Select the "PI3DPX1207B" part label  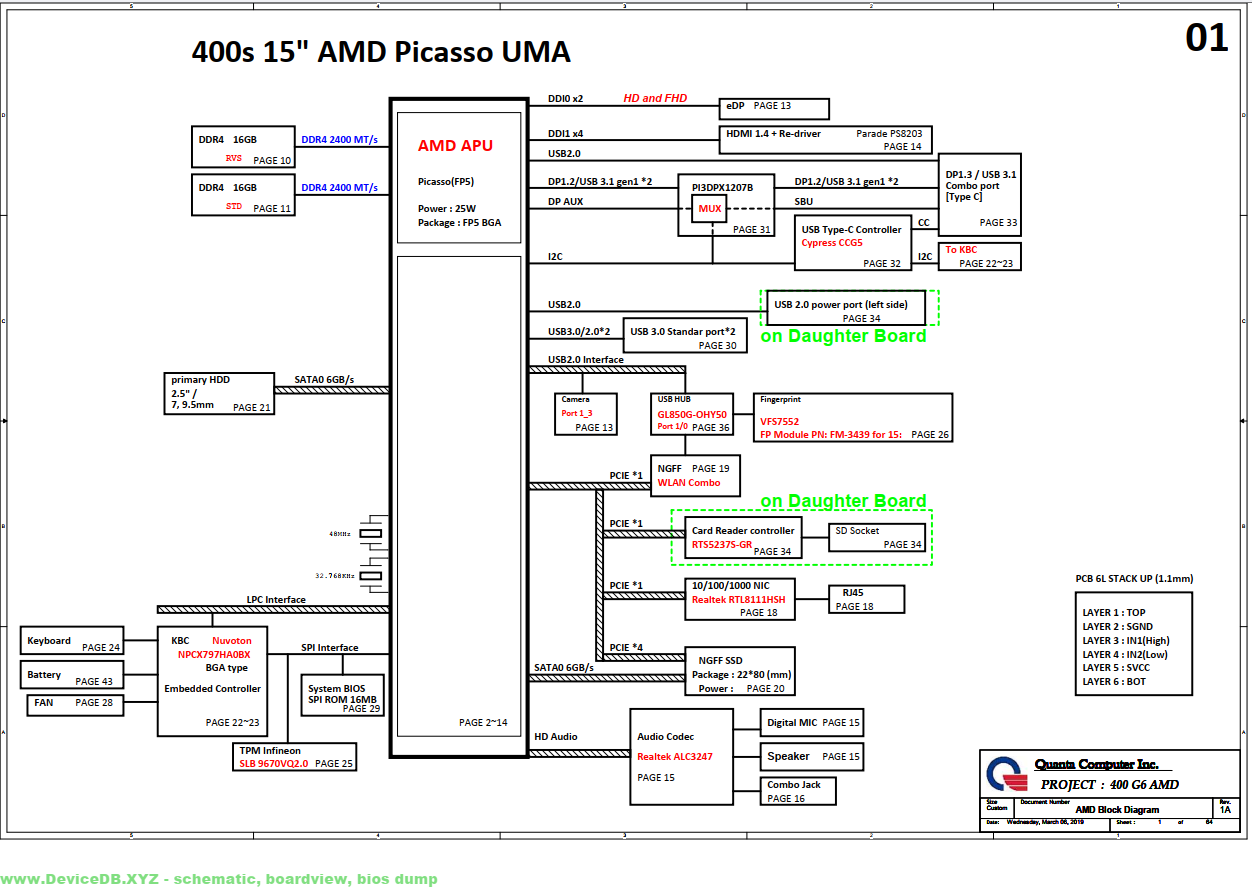point(722,187)
